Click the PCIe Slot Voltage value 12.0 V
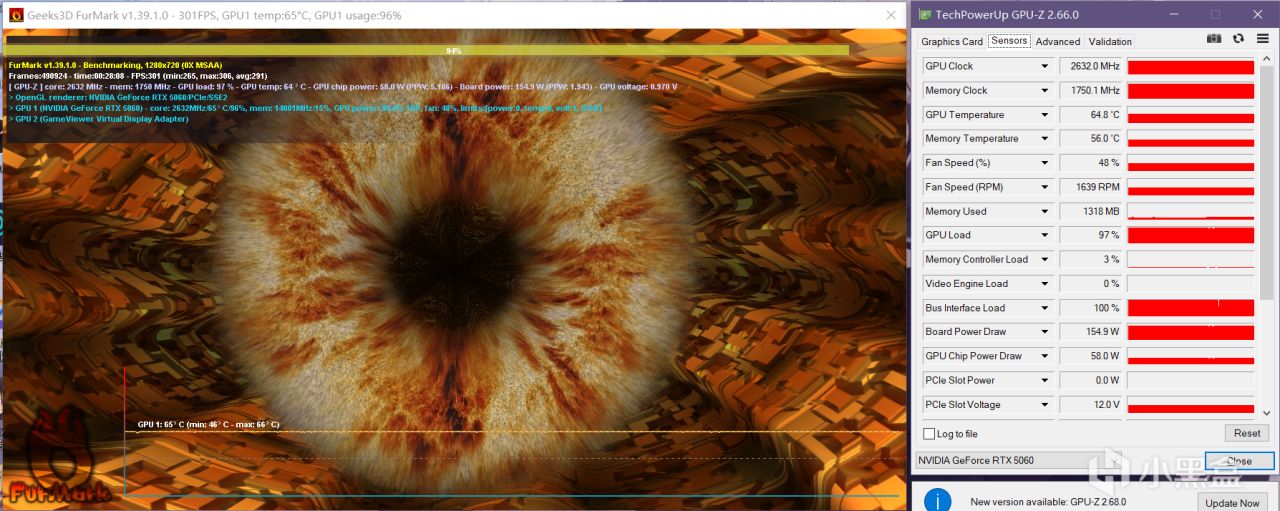This screenshot has width=1280, height=511. pos(1091,404)
